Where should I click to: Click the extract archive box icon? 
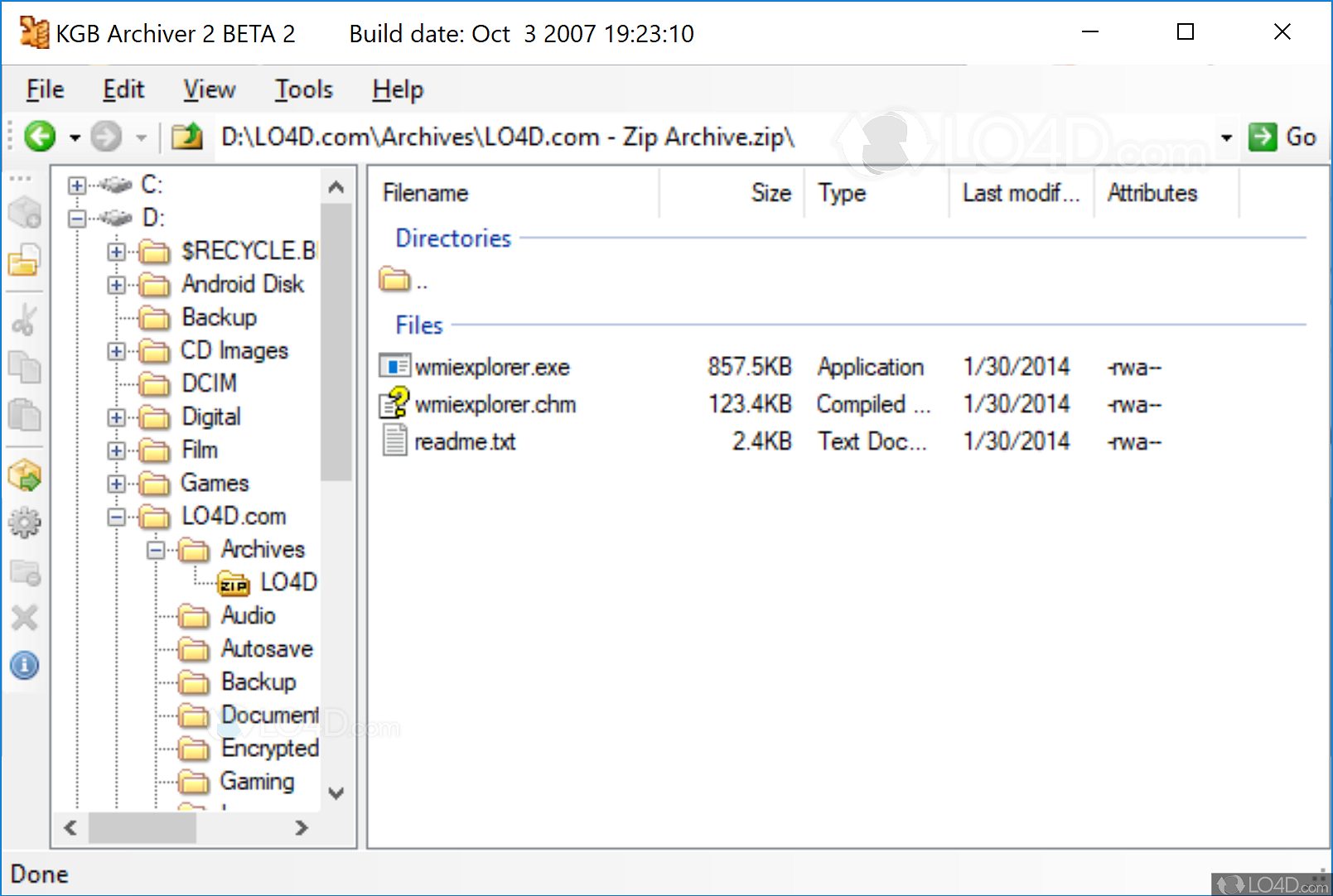point(24,475)
